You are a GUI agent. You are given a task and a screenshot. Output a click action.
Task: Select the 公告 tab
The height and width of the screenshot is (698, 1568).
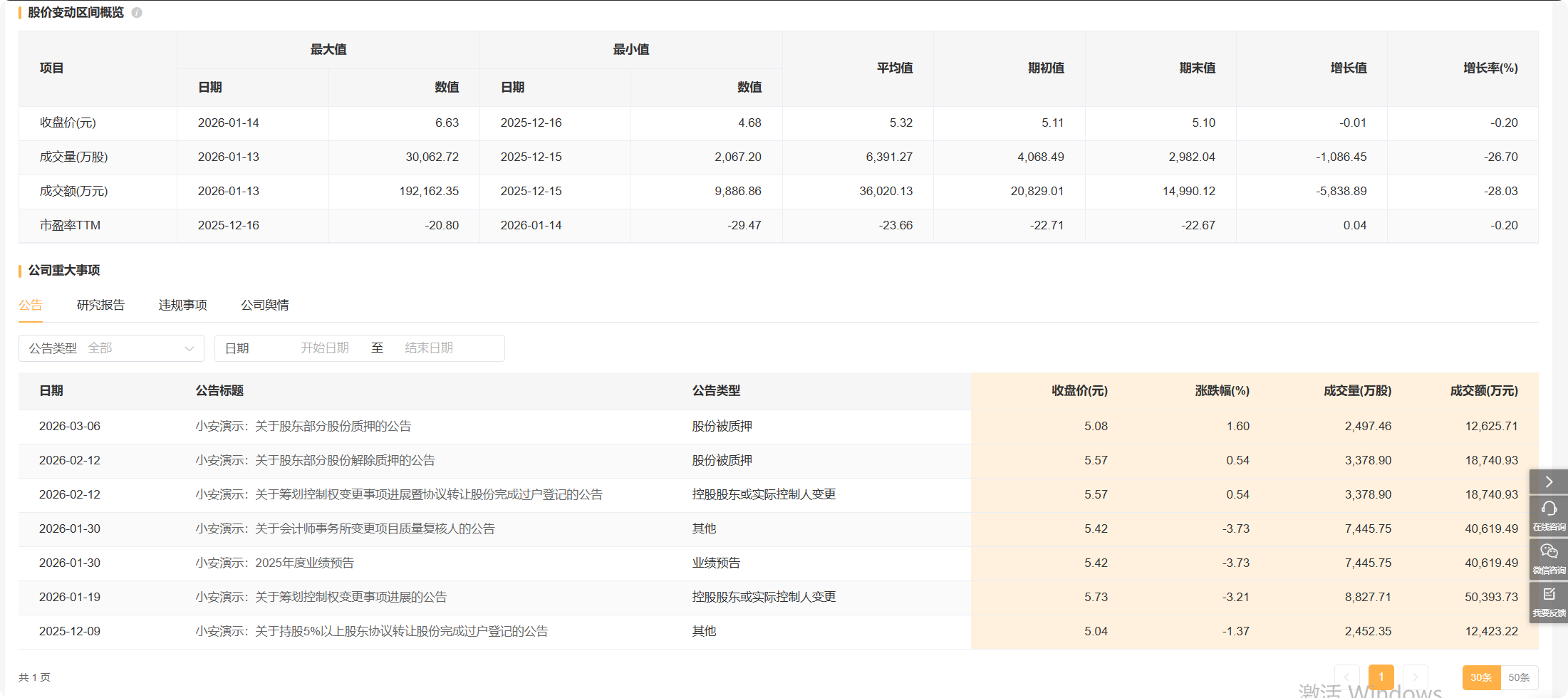point(31,305)
